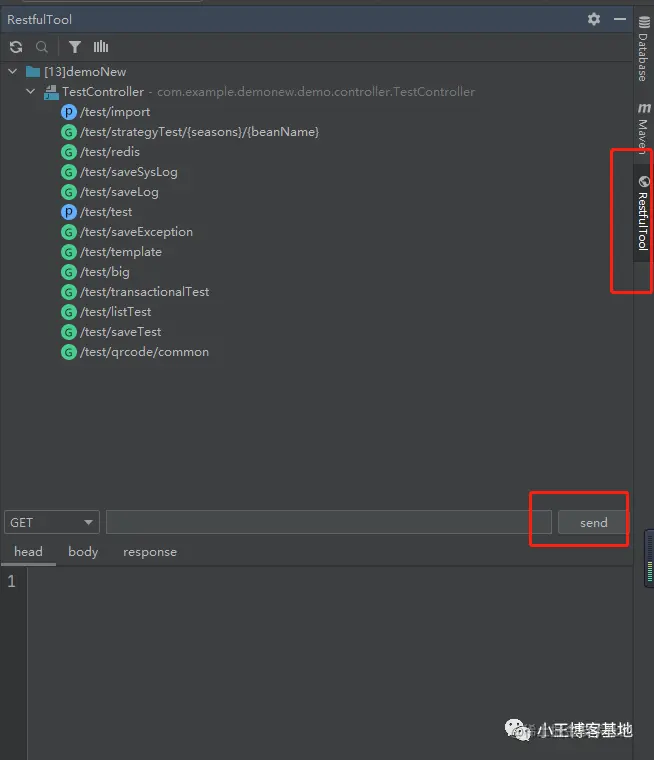
Task: Click the GET icon of /test/qrcode/common
Action: tap(69, 352)
